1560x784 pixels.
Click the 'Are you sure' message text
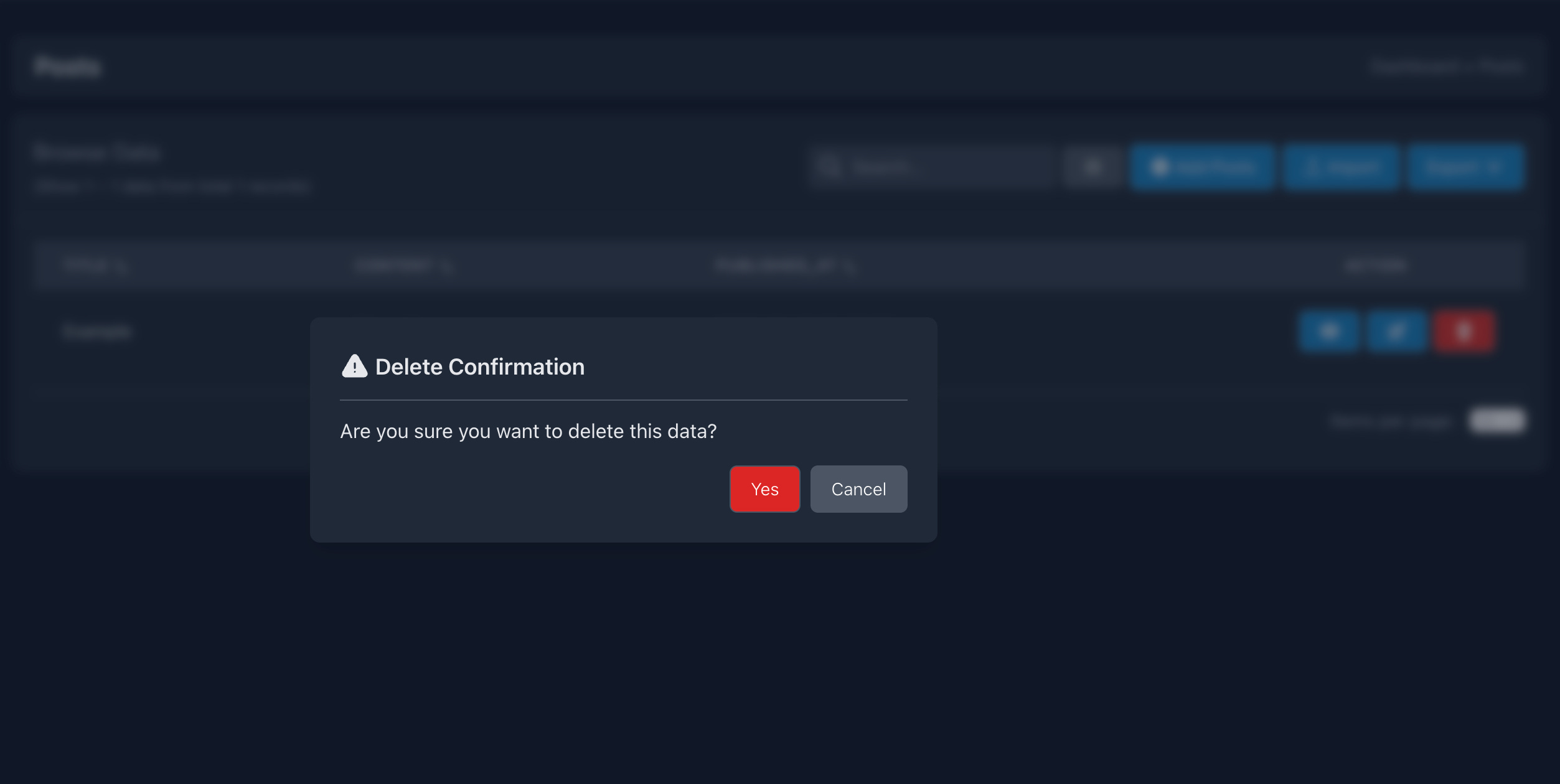point(528,431)
